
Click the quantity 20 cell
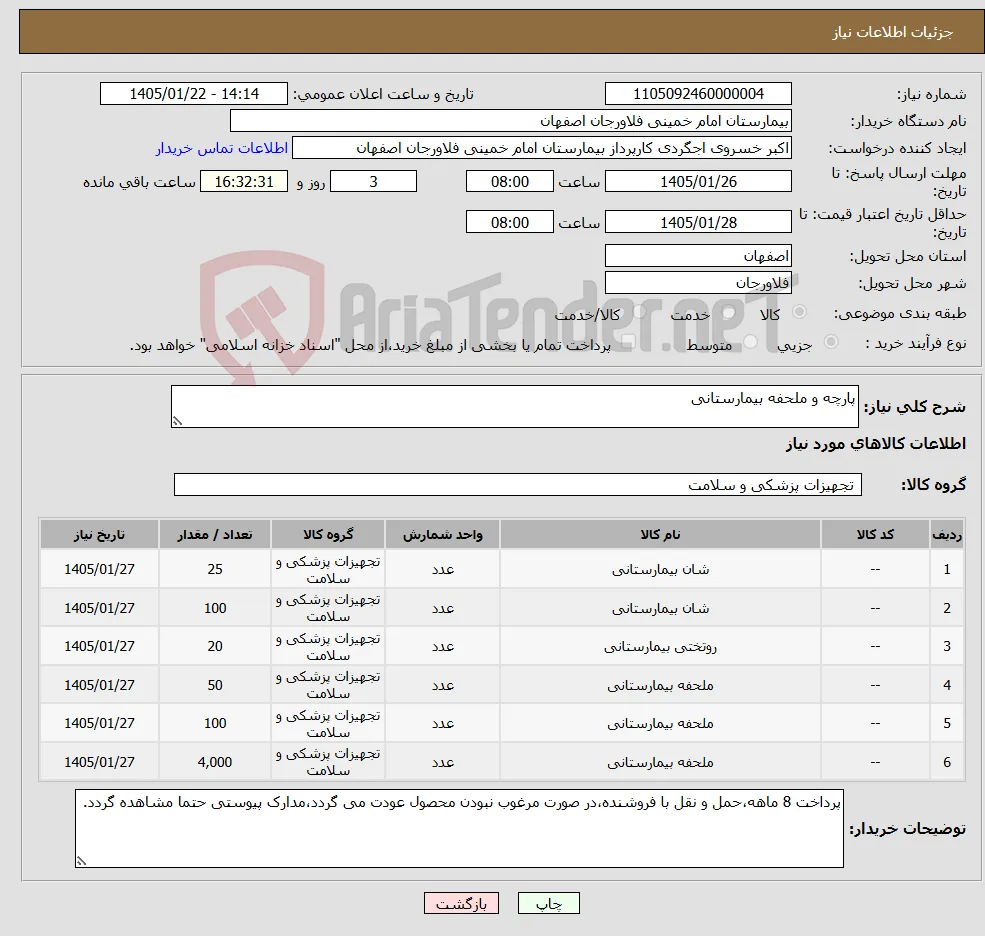coord(215,646)
